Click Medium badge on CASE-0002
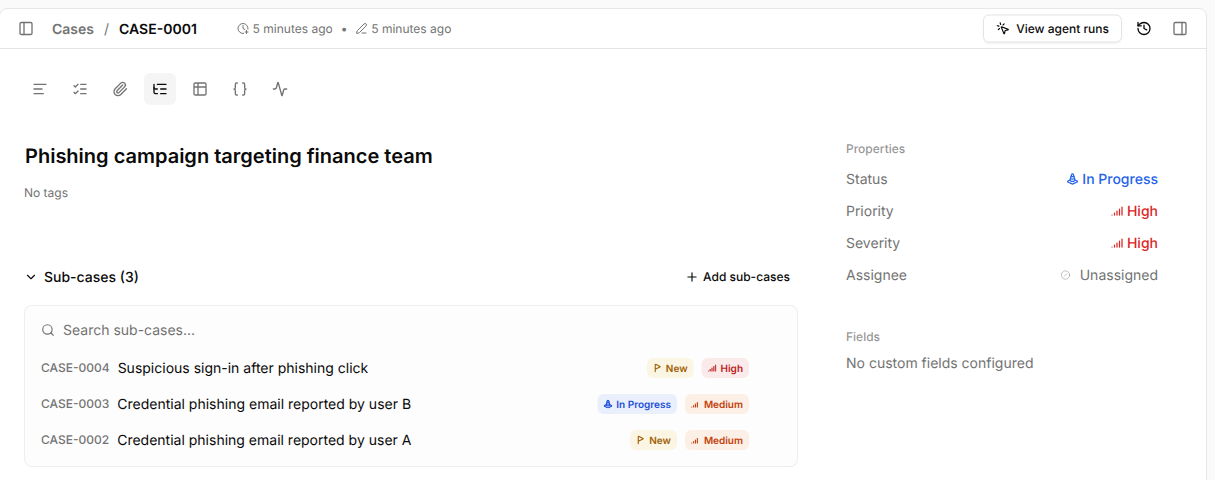The width and height of the screenshot is (1215, 480). tap(717, 440)
